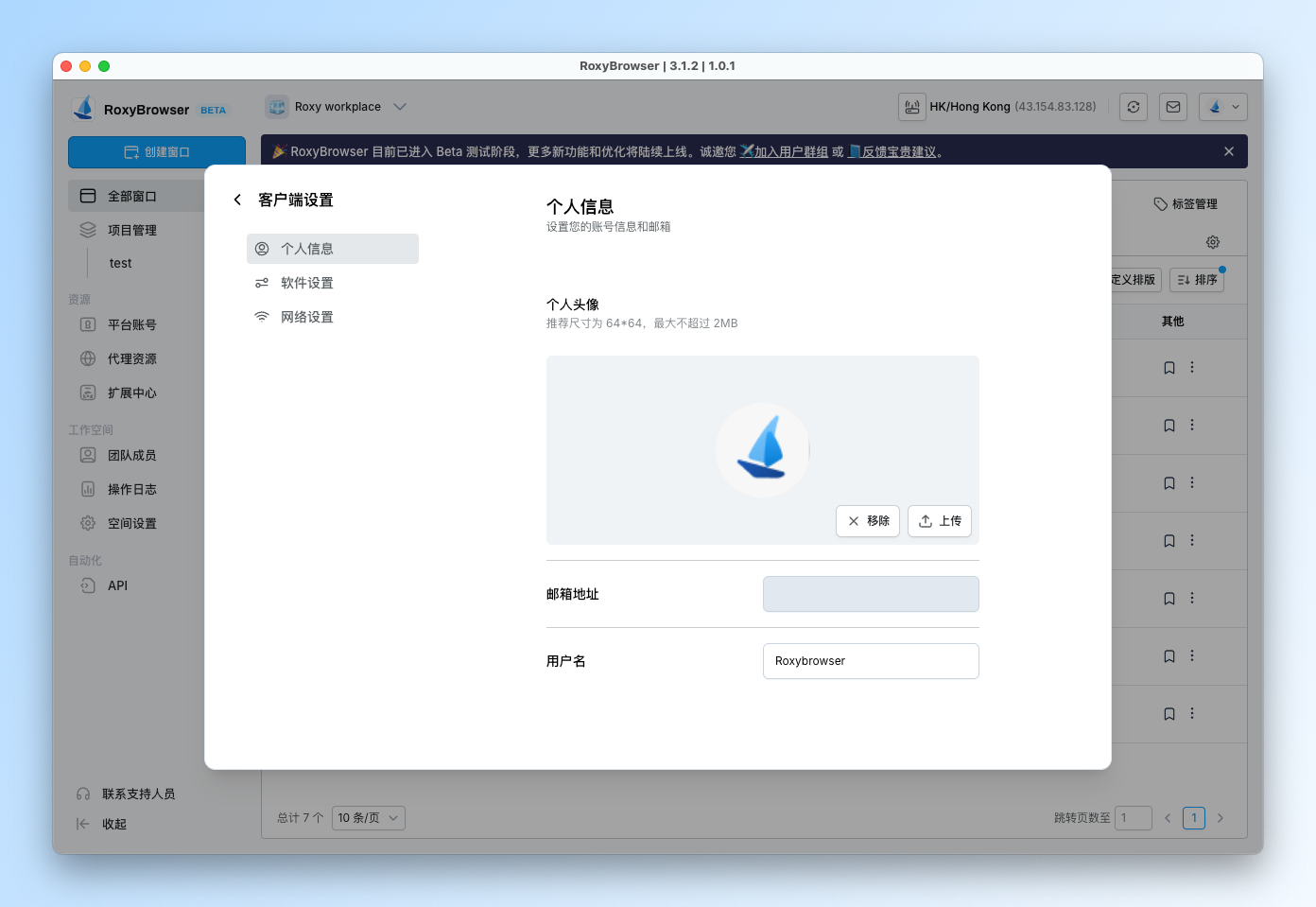Open 个人信息 settings tab
Image resolution: width=1316 pixels, height=907 pixels.
pos(332,249)
